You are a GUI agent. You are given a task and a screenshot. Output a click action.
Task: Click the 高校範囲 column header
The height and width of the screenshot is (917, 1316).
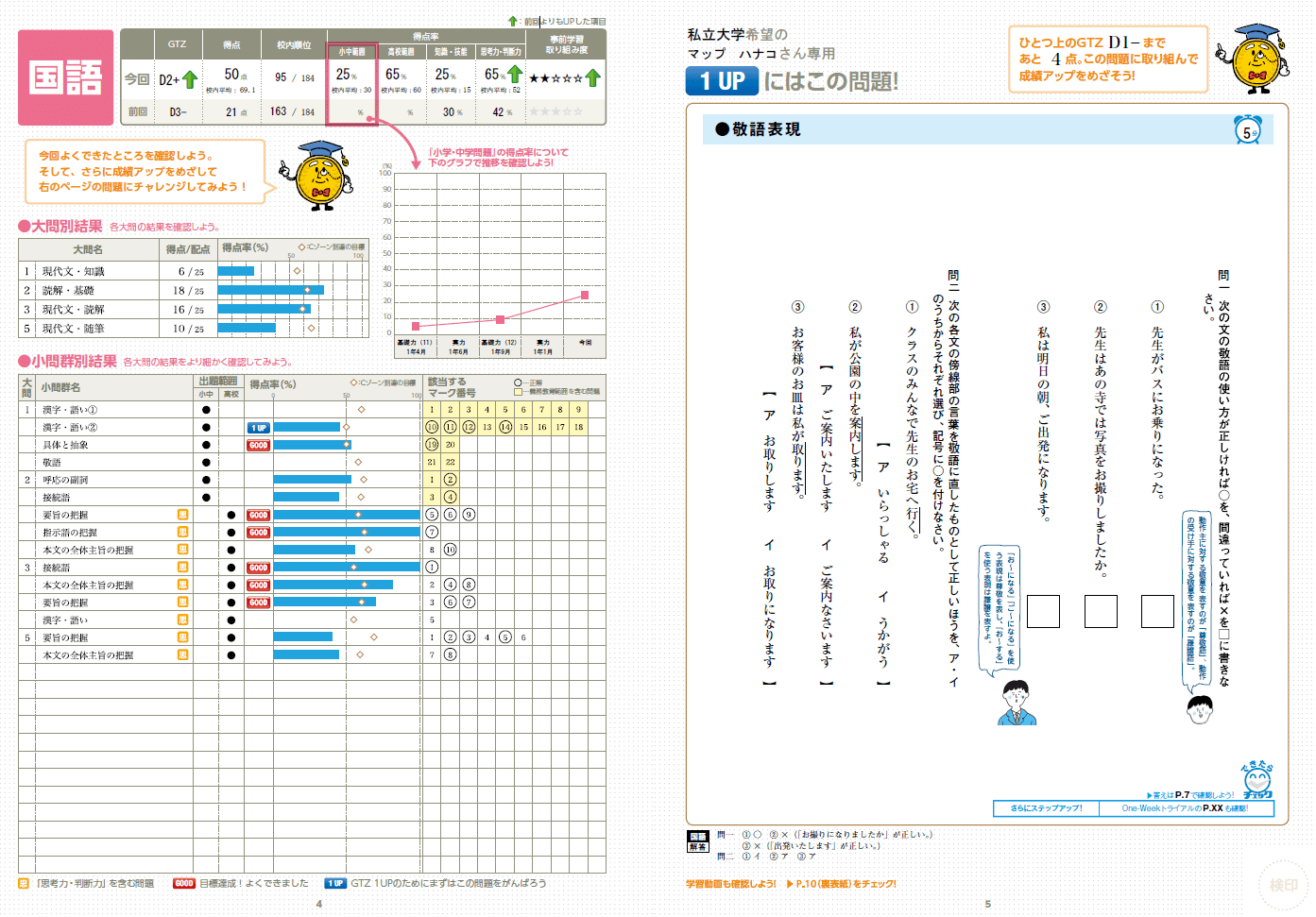(x=402, y=52)
